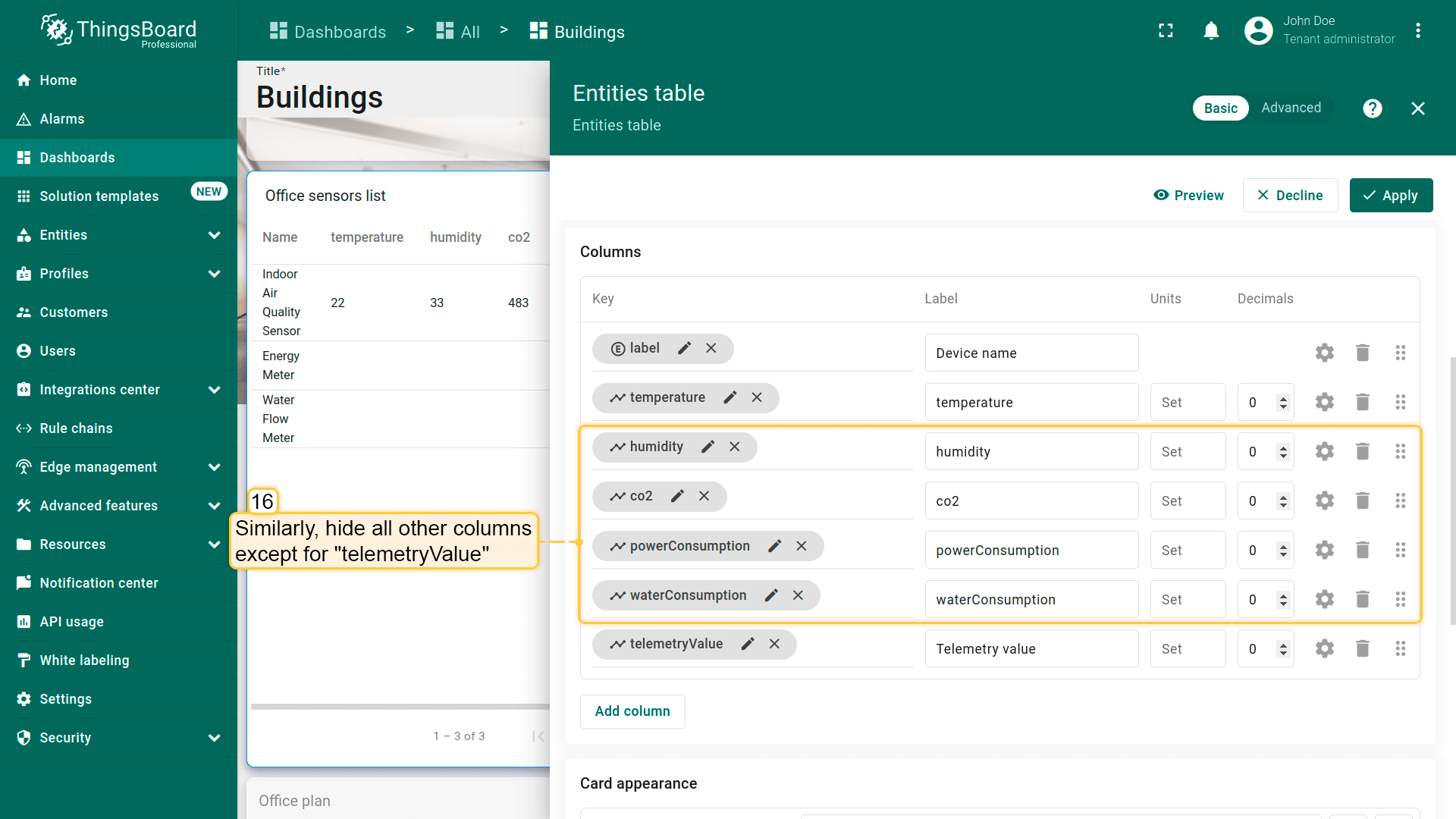Remove the powerConsumption key with X
The width and height of the screenshot is (1456, 819).
click(x=802, y=546)
